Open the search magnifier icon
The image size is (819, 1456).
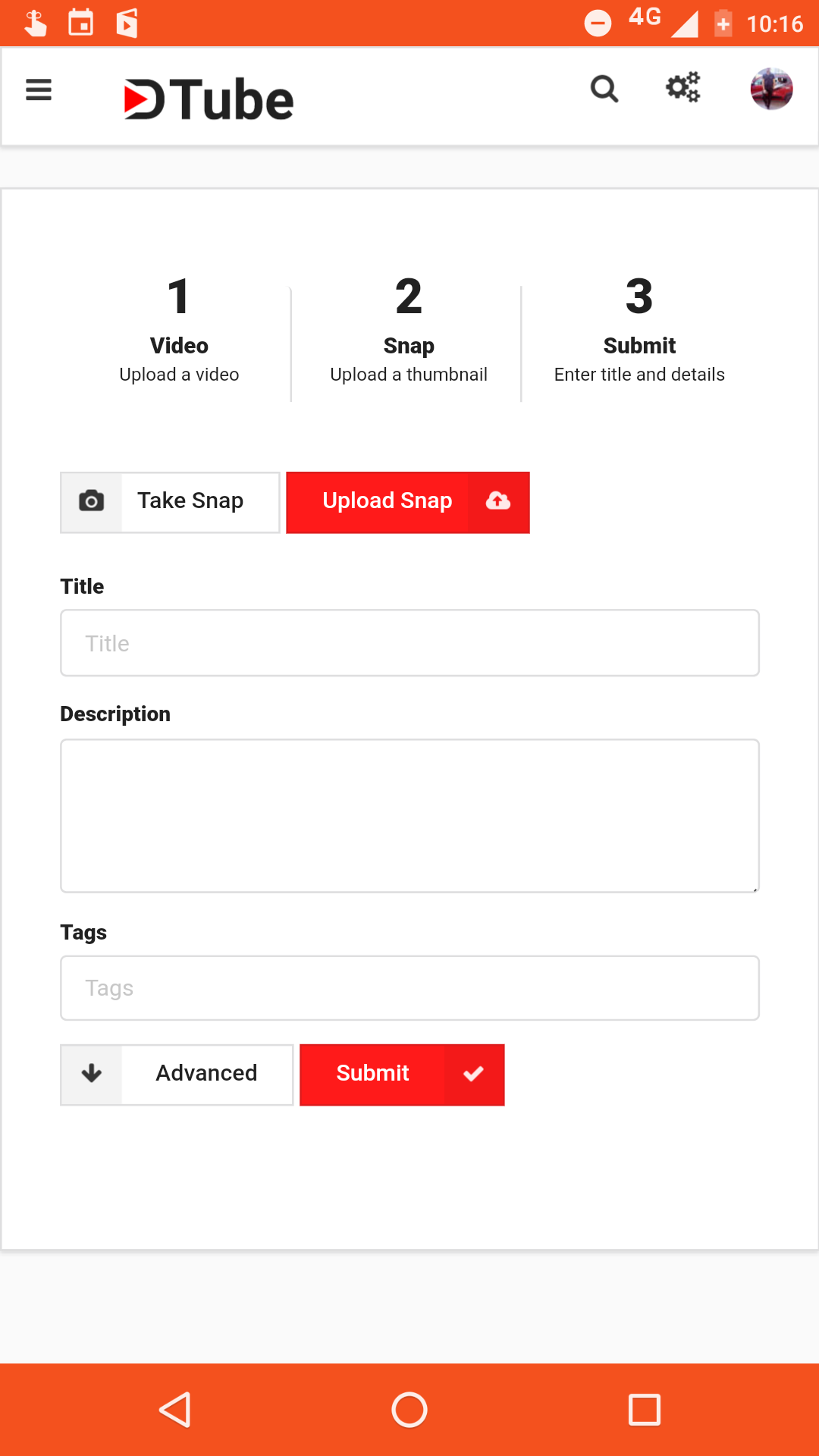604,89
